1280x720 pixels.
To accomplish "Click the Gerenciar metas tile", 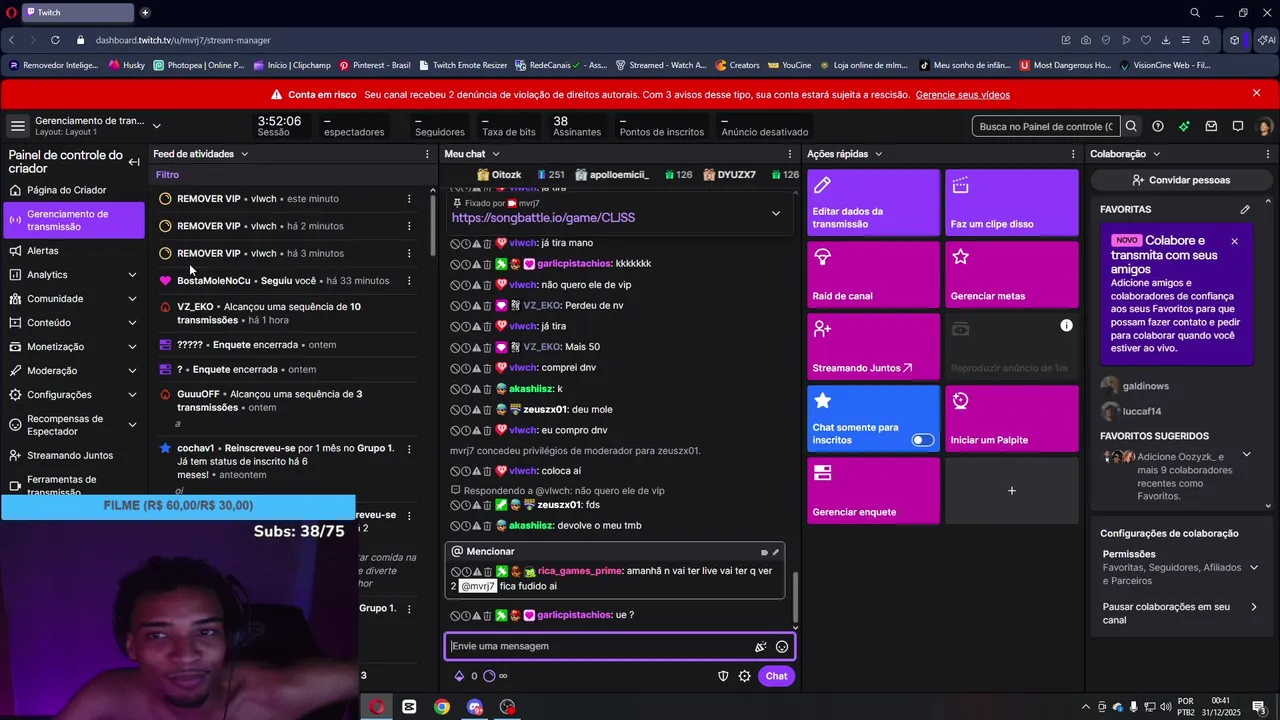I will pyautogui.click(x=1012, y=275).
